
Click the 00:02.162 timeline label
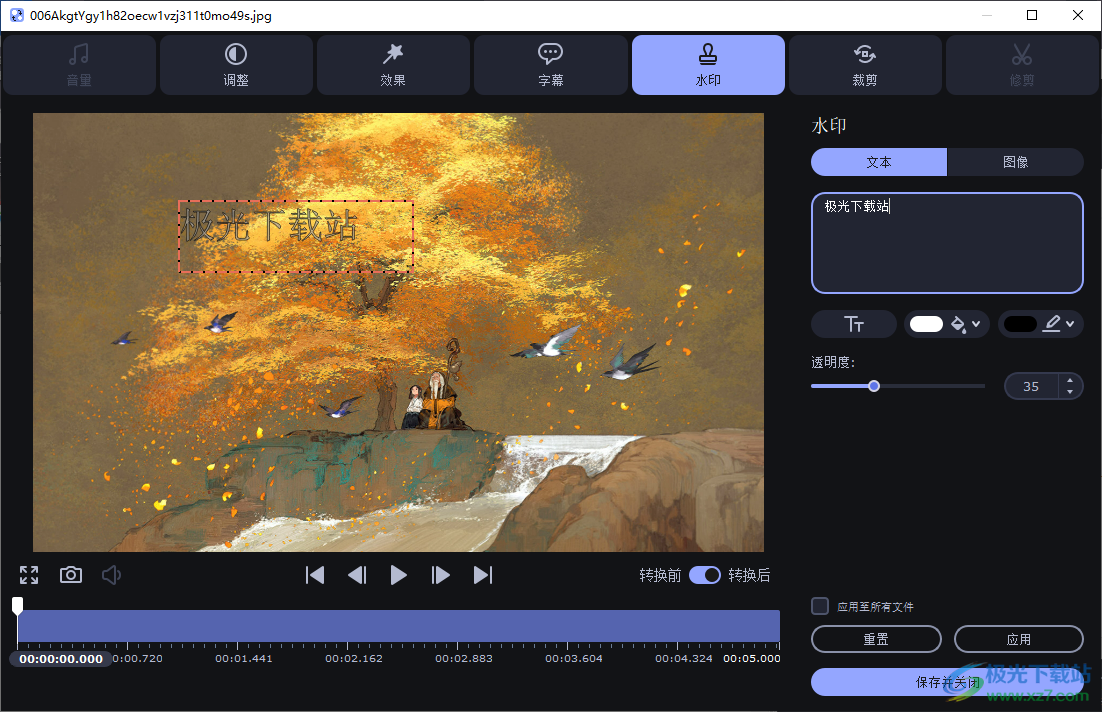[x=354, y=659]
